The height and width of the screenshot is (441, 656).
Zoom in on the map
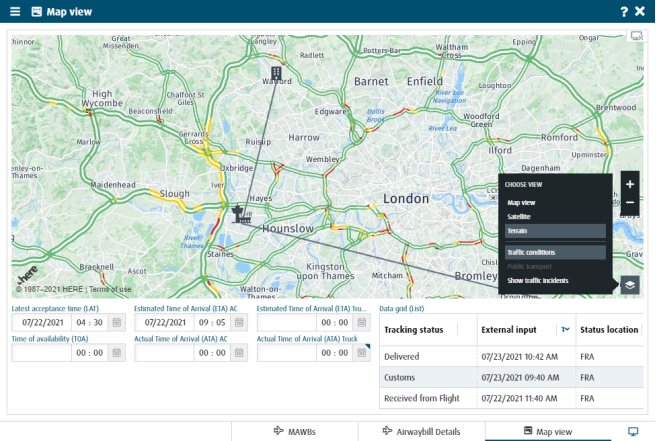[x=630, y=184]
